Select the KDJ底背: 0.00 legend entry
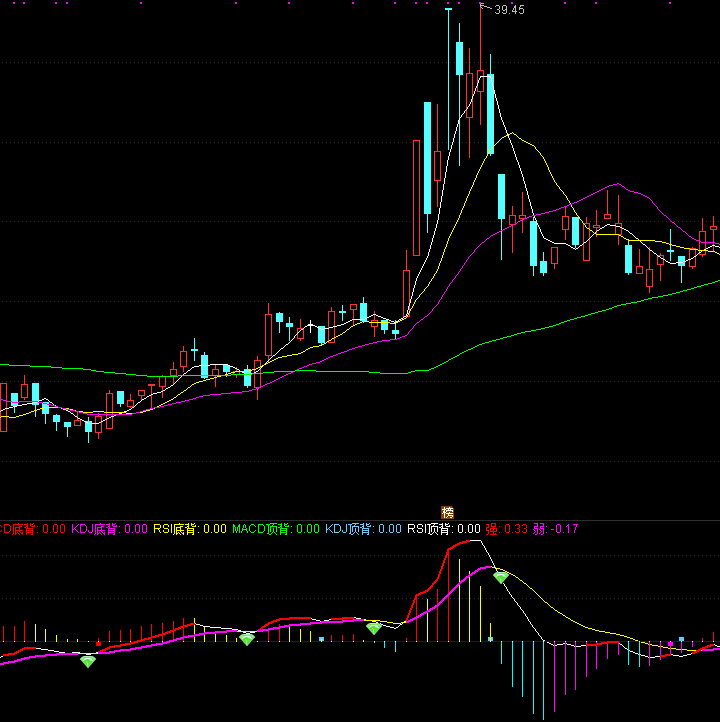Viewport: 720px width, 722px height. (109, 529)
